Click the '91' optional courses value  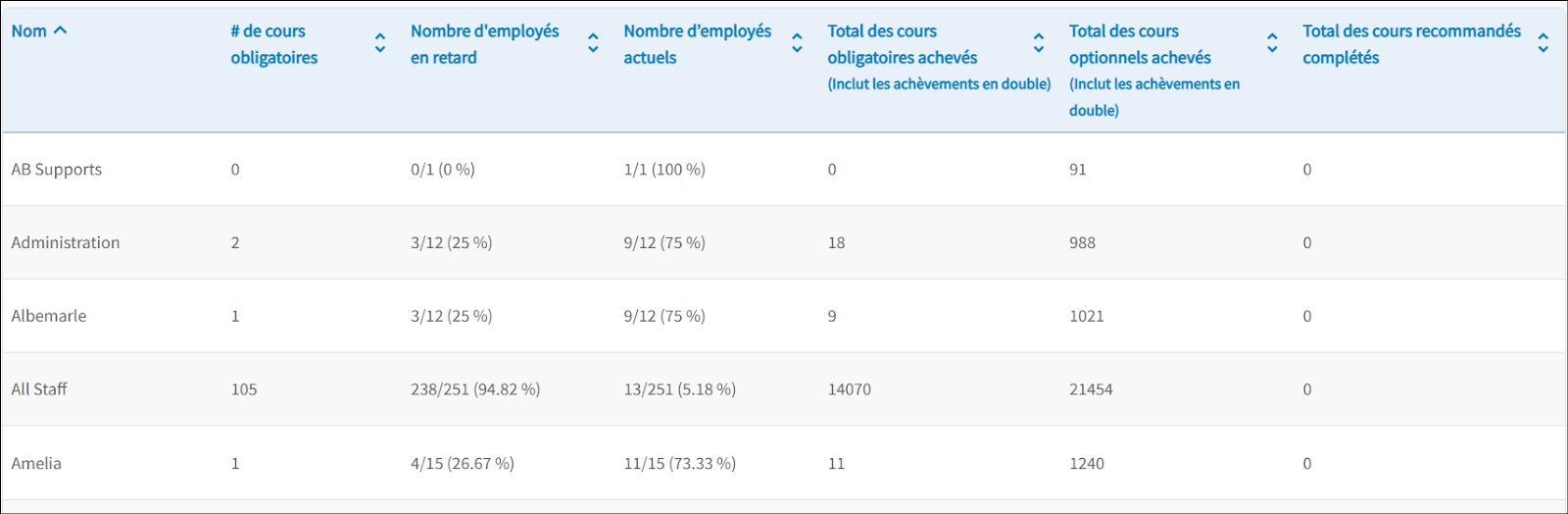coord(1078,170)
